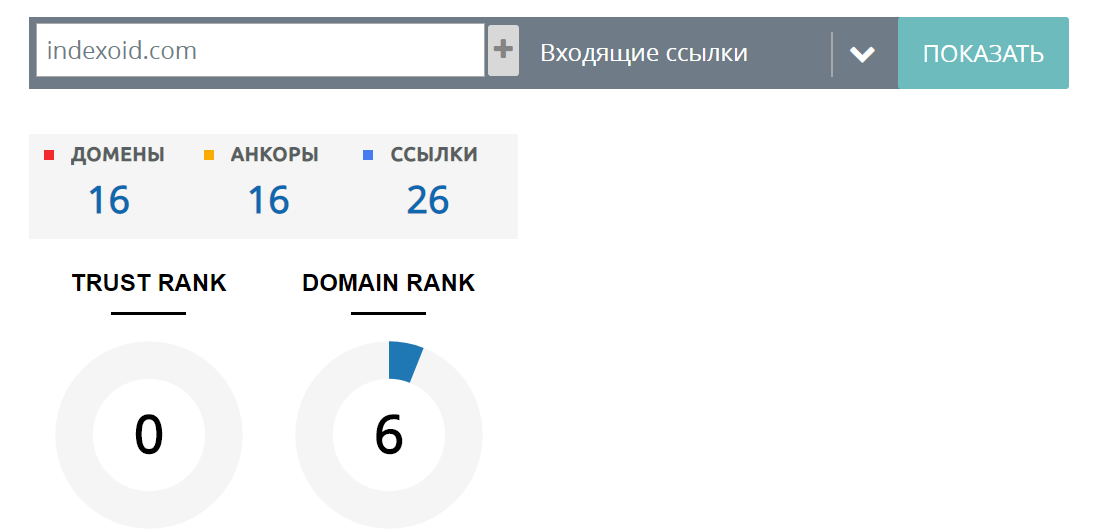Screen dimensions: 1112x532
Task: Expand the white chevron arrow
Action: coord(862,54)
